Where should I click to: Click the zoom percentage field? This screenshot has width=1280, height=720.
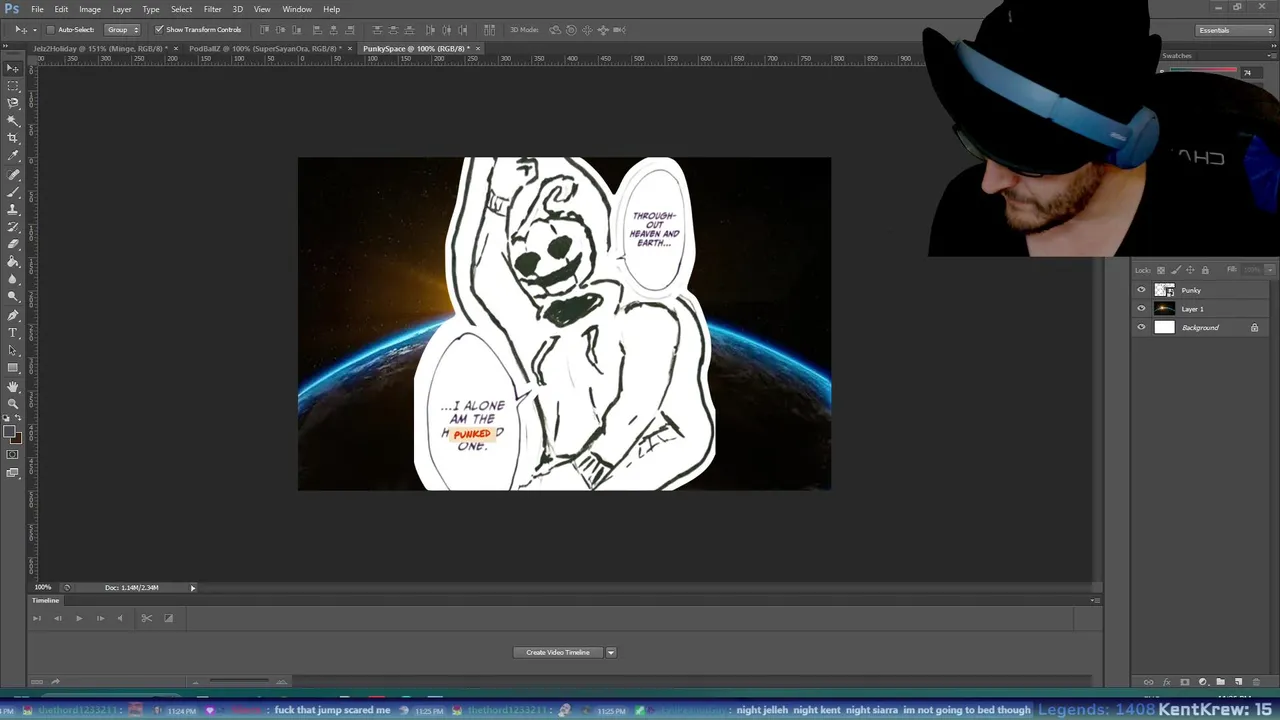pos(44,588)
